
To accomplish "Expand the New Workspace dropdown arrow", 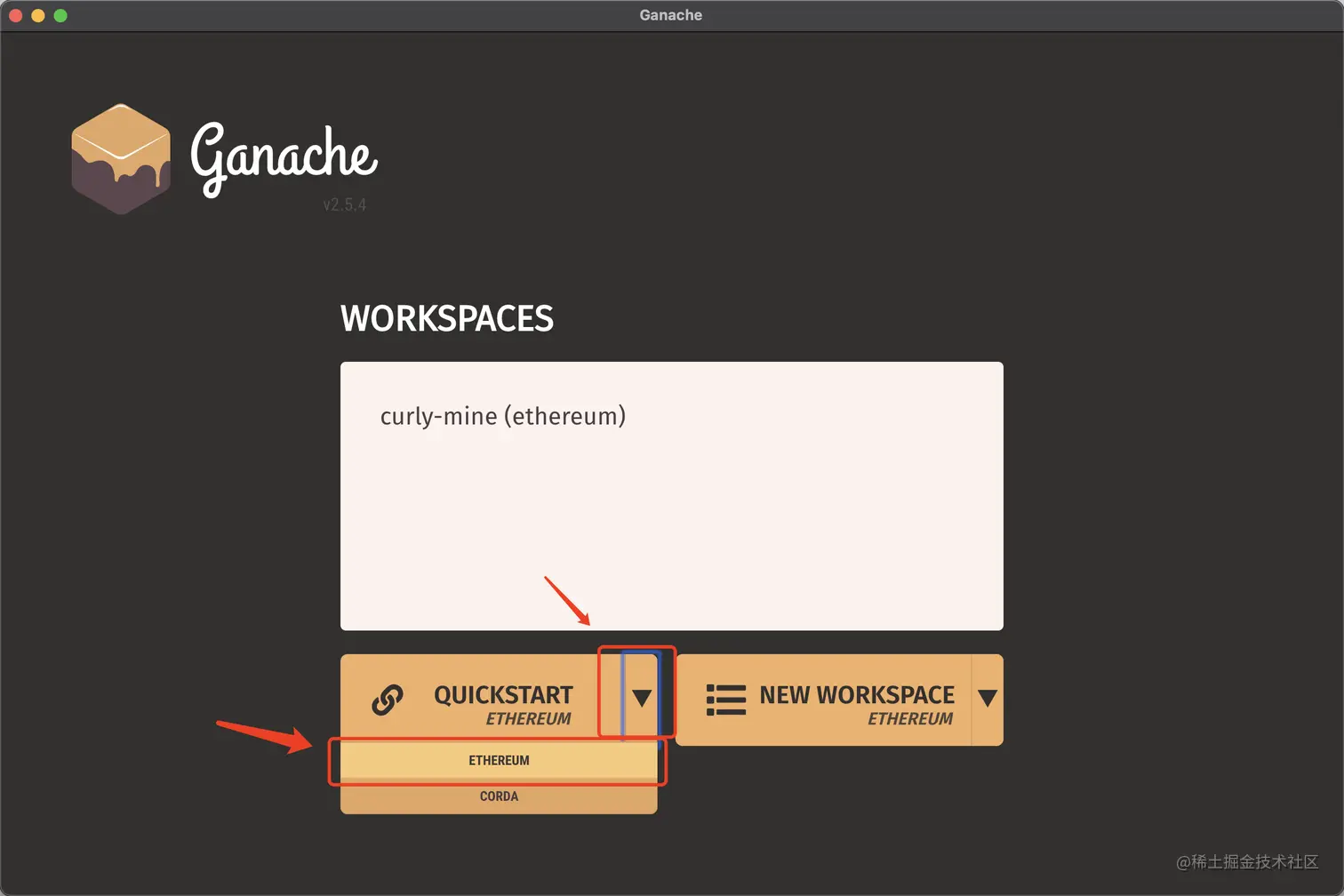I will coord(988,699).
